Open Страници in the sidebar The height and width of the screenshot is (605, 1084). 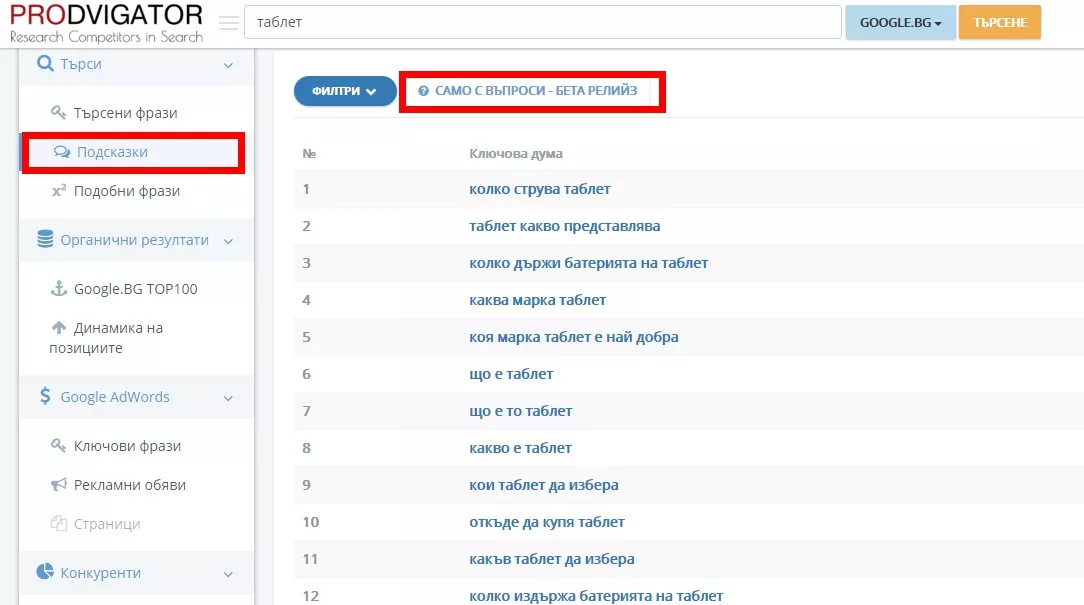(107, 524)
